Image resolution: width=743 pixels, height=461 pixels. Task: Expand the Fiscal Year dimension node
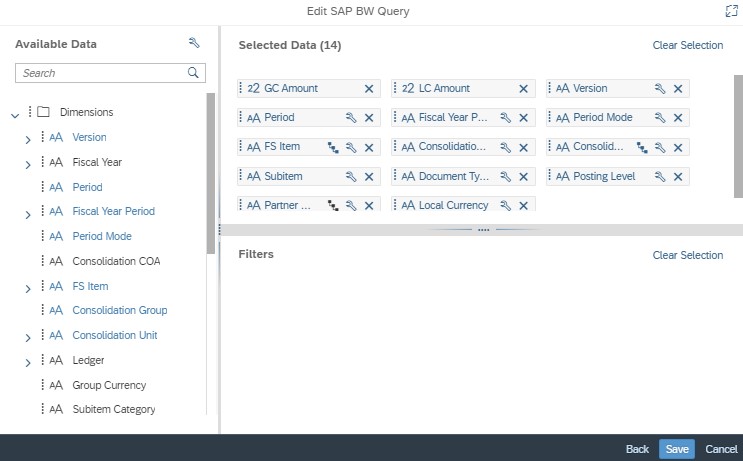tap(28, 165)
